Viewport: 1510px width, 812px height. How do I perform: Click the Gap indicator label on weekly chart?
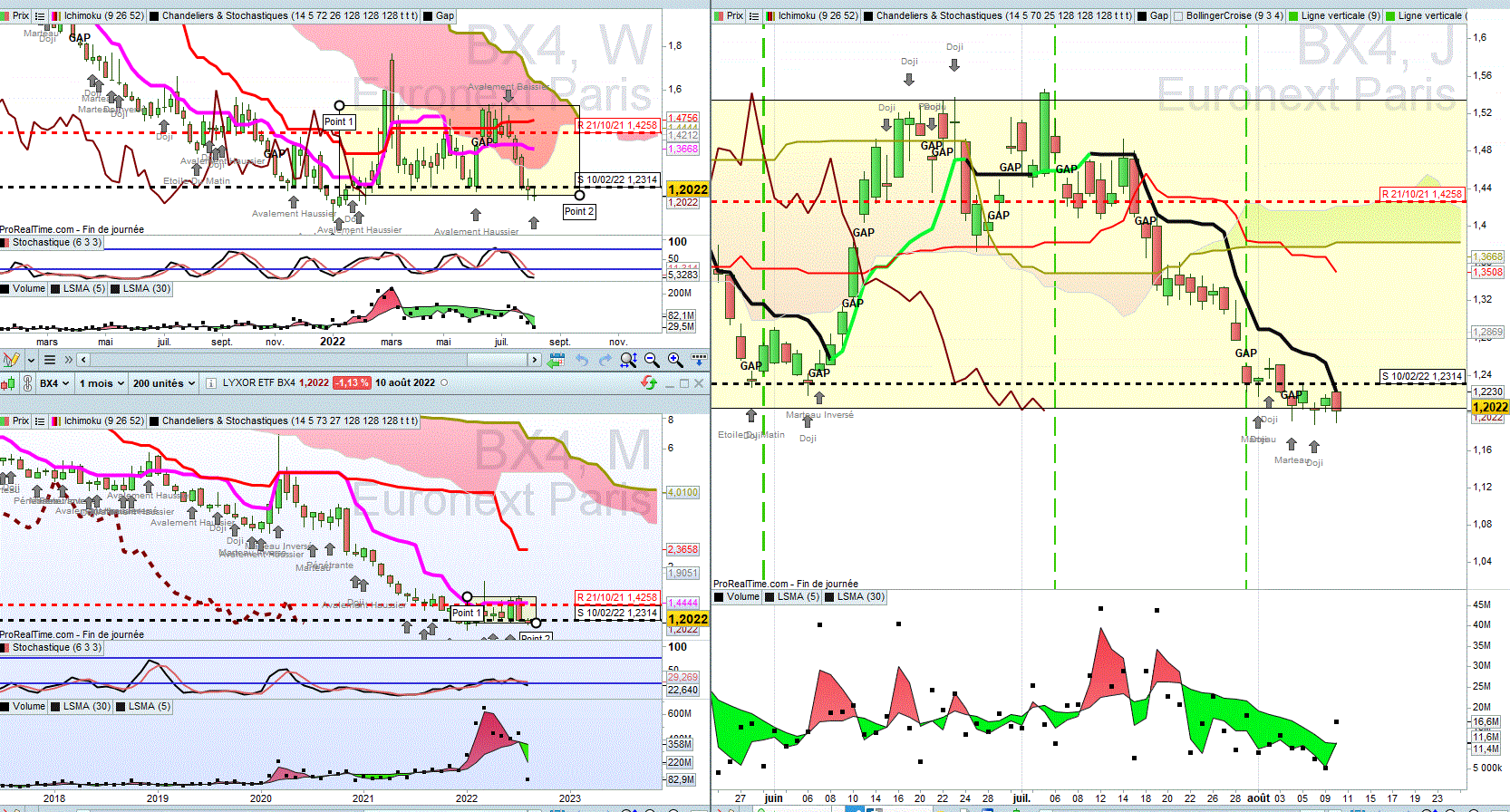445,15
